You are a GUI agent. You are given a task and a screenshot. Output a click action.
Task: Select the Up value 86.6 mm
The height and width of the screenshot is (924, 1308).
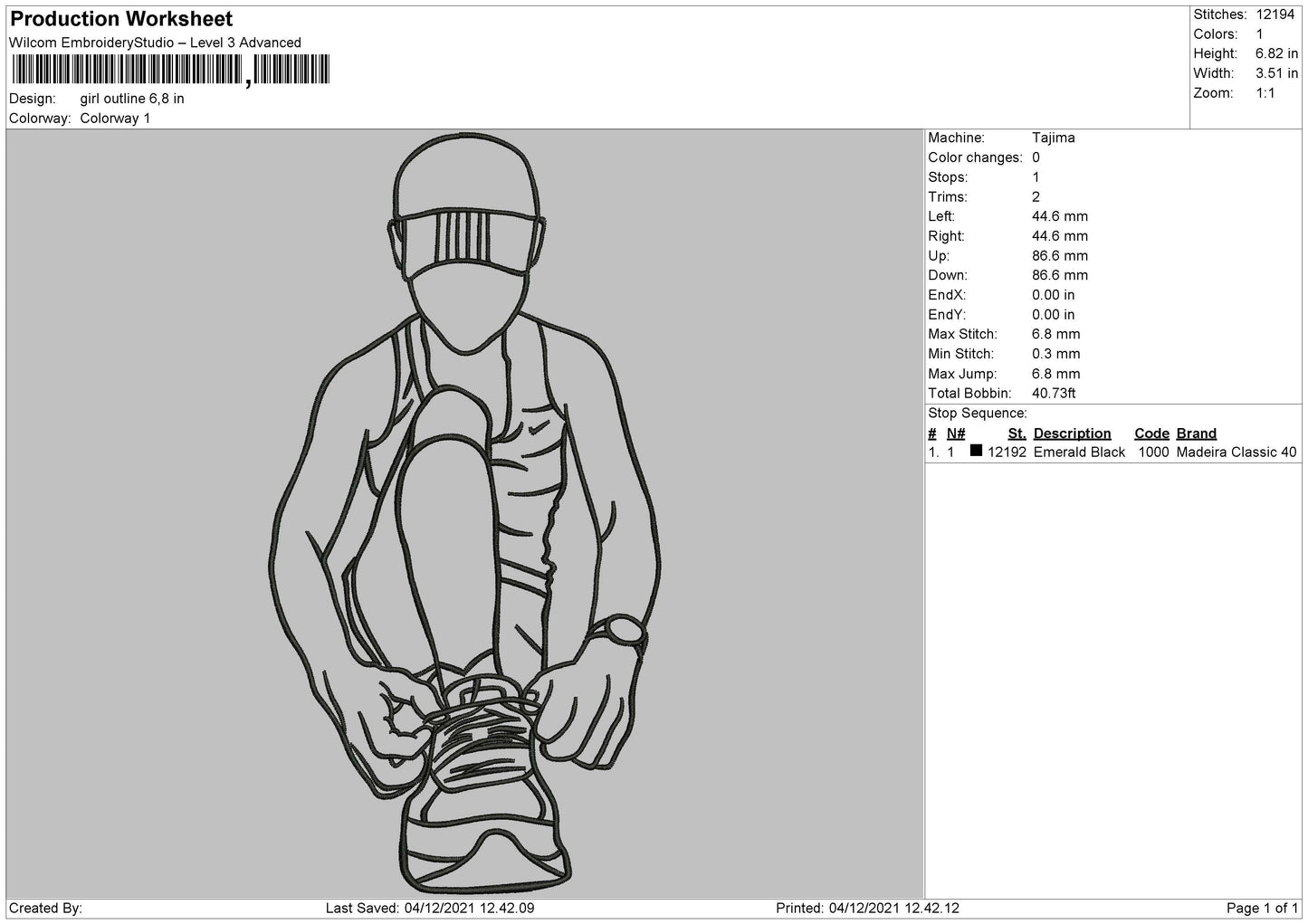pyautogui.click(x=1060, y=256)
